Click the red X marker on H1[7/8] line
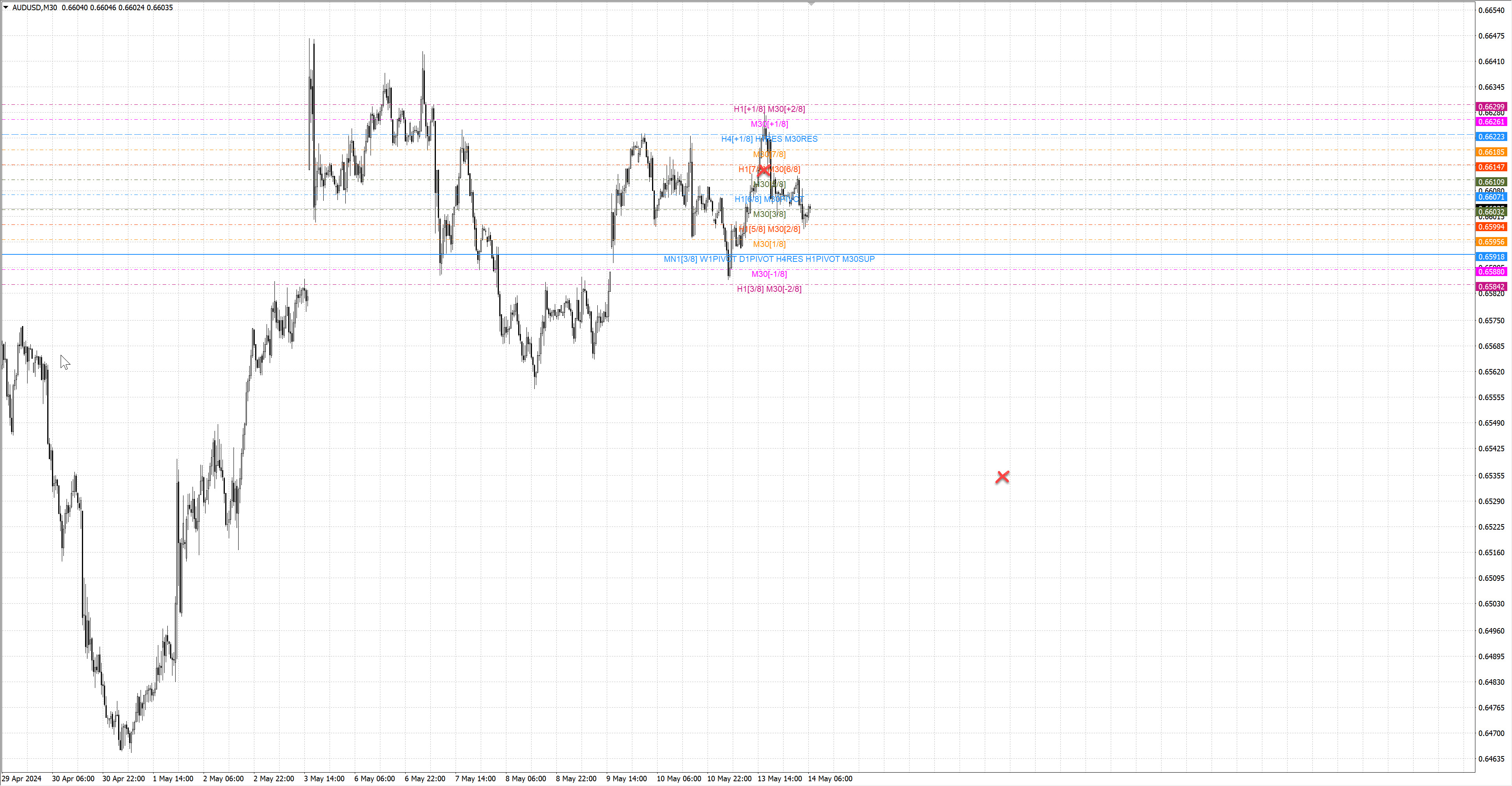Screen dimensions: 1512x786 coord(763,170)
